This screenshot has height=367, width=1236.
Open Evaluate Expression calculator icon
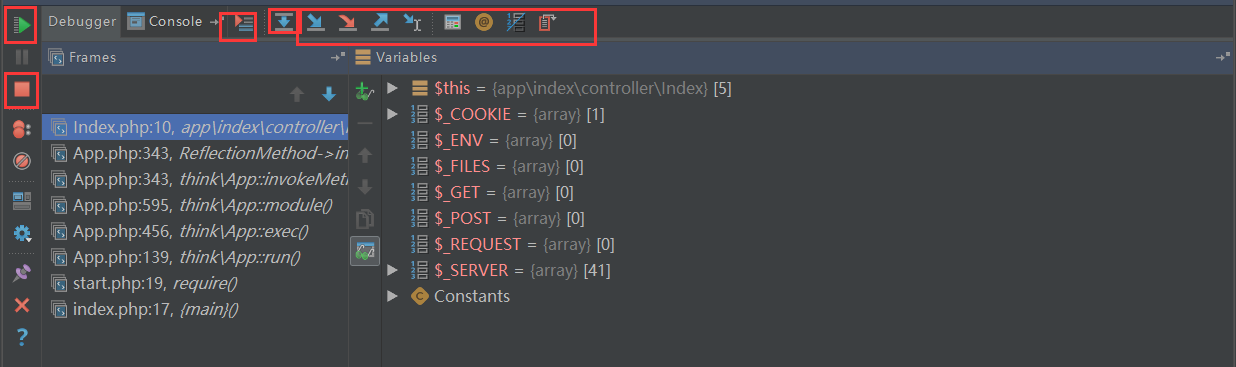point(453,22)
